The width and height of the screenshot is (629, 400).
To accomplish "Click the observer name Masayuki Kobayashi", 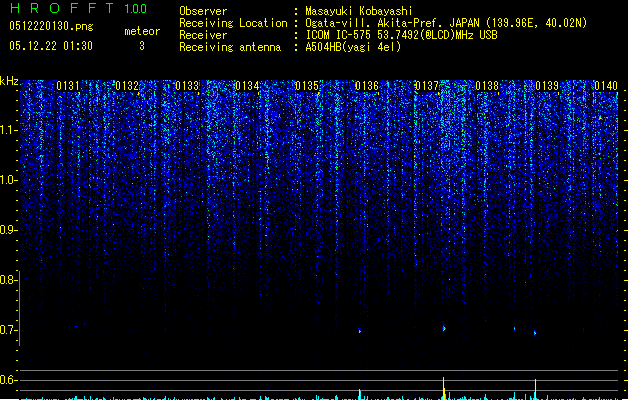I will [x=359, y=11].
